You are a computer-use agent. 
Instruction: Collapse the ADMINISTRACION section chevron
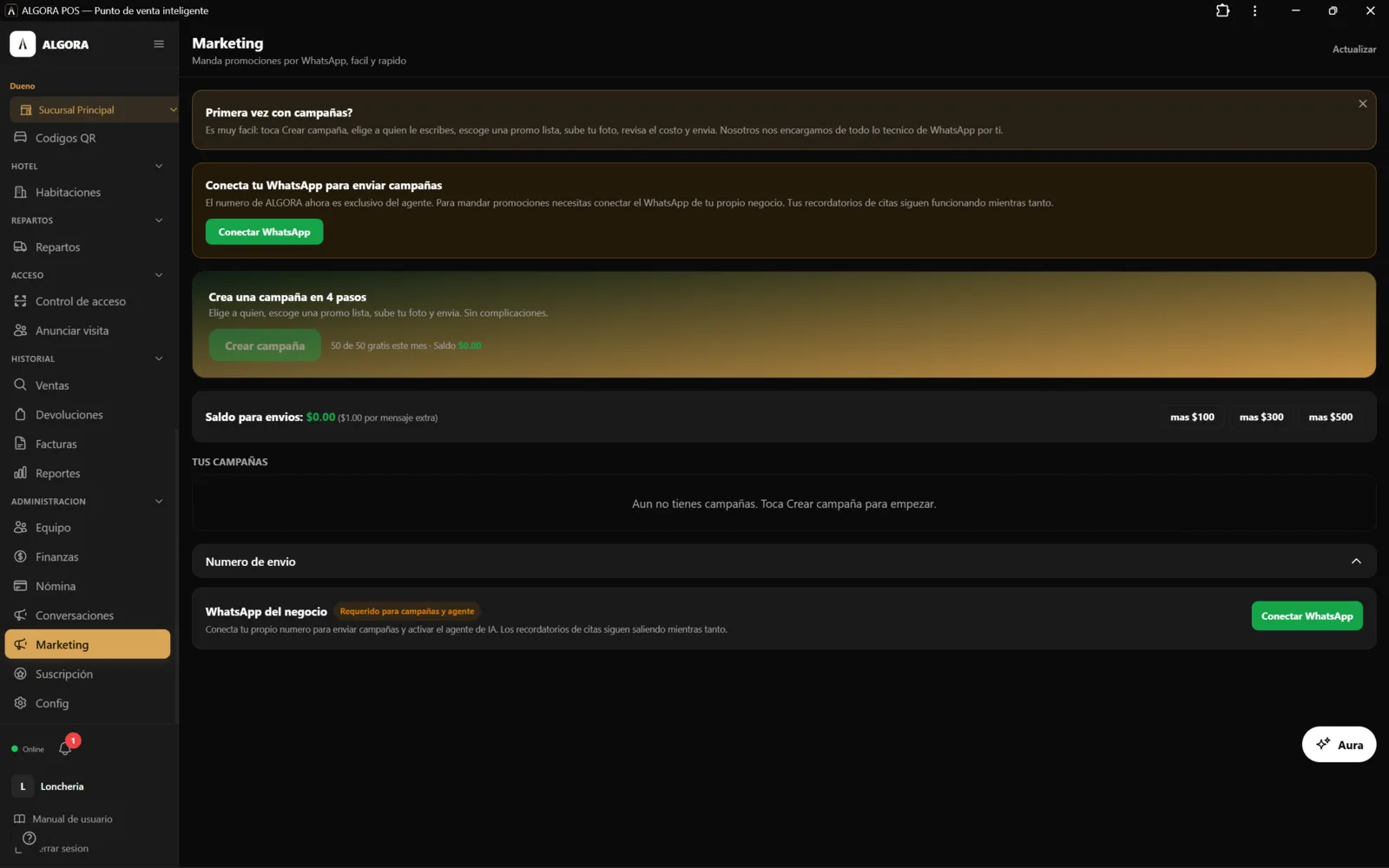tap(159, 501)
